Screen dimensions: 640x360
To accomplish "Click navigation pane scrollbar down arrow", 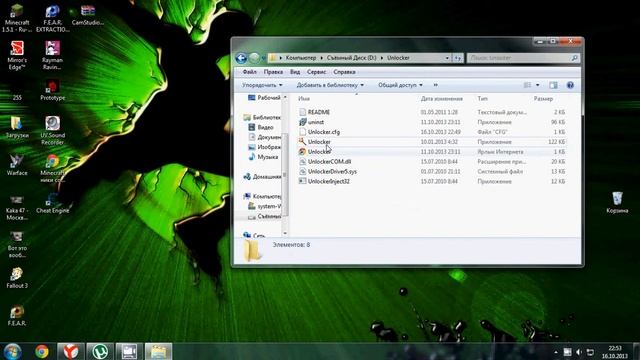I will 285,233.
